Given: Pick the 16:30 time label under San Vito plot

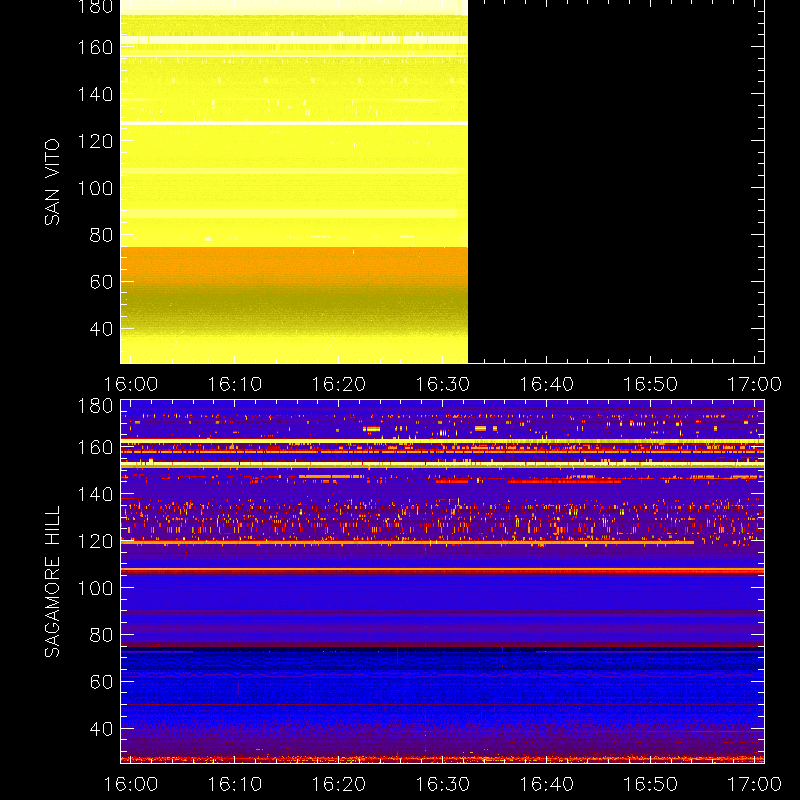Looking at the screenshot, I should (443, 384).
